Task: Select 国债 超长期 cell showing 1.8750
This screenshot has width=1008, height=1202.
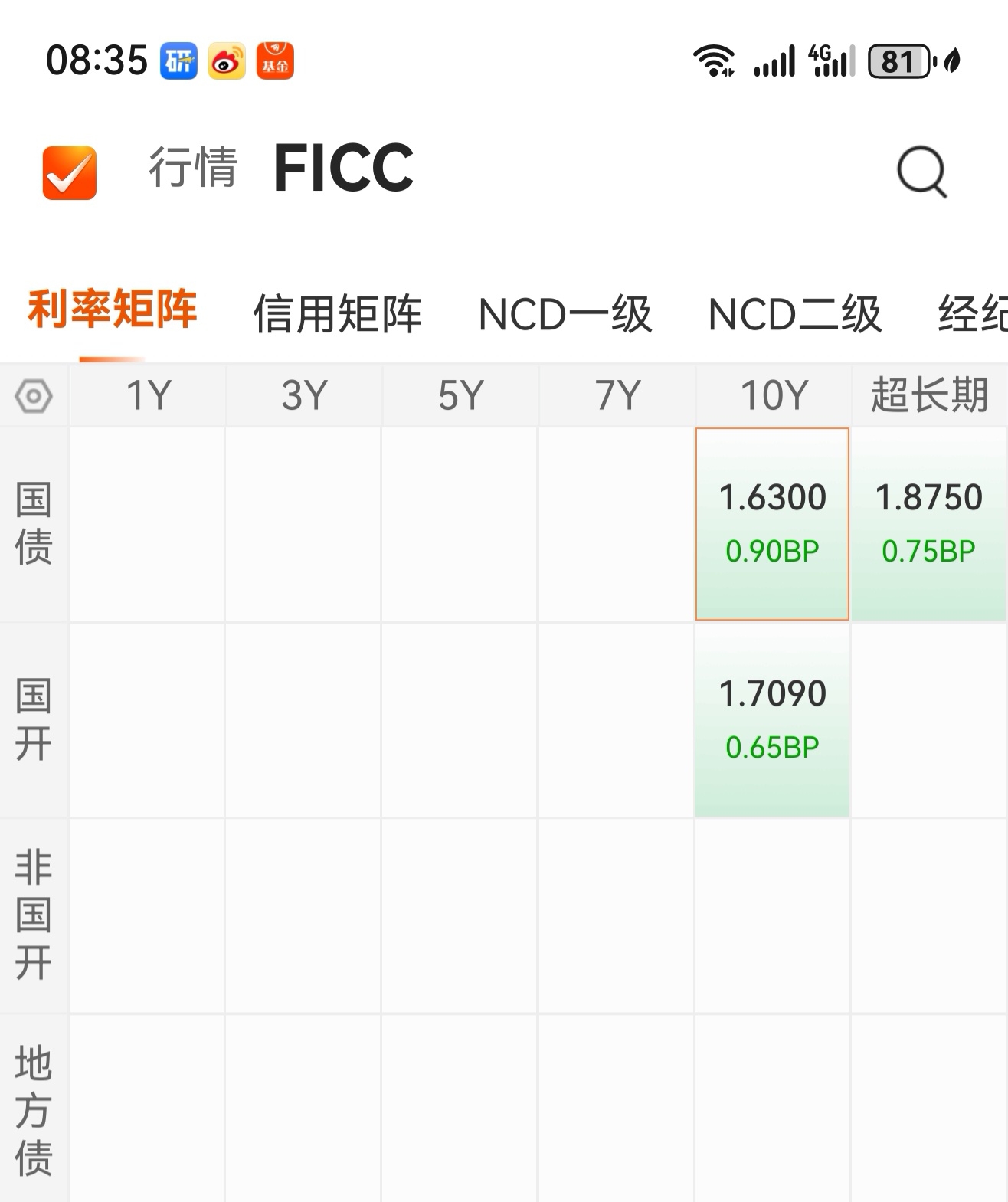Action: 928,524
